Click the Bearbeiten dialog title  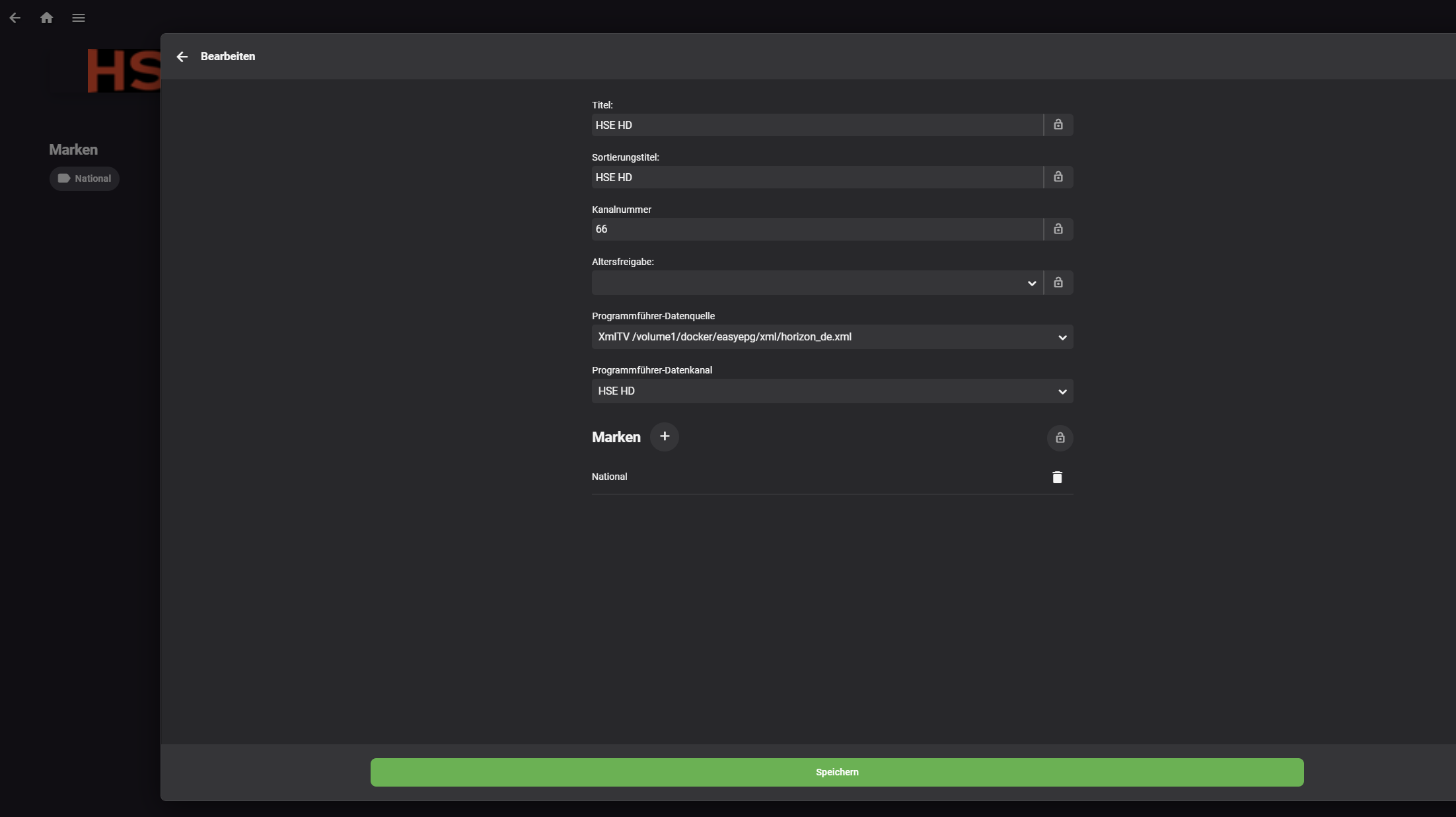(x=228, y=57)
